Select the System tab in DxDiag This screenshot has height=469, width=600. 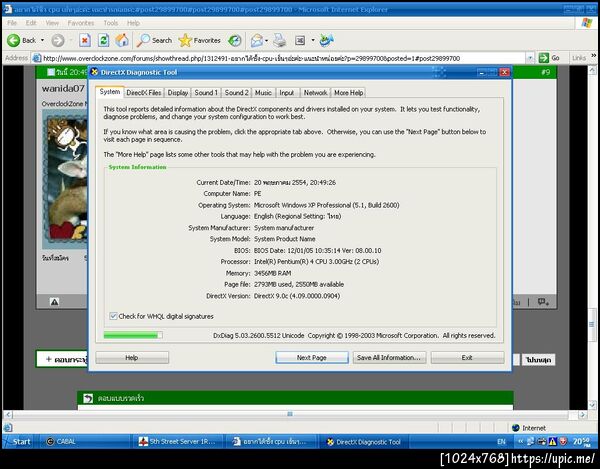[109, 92]
